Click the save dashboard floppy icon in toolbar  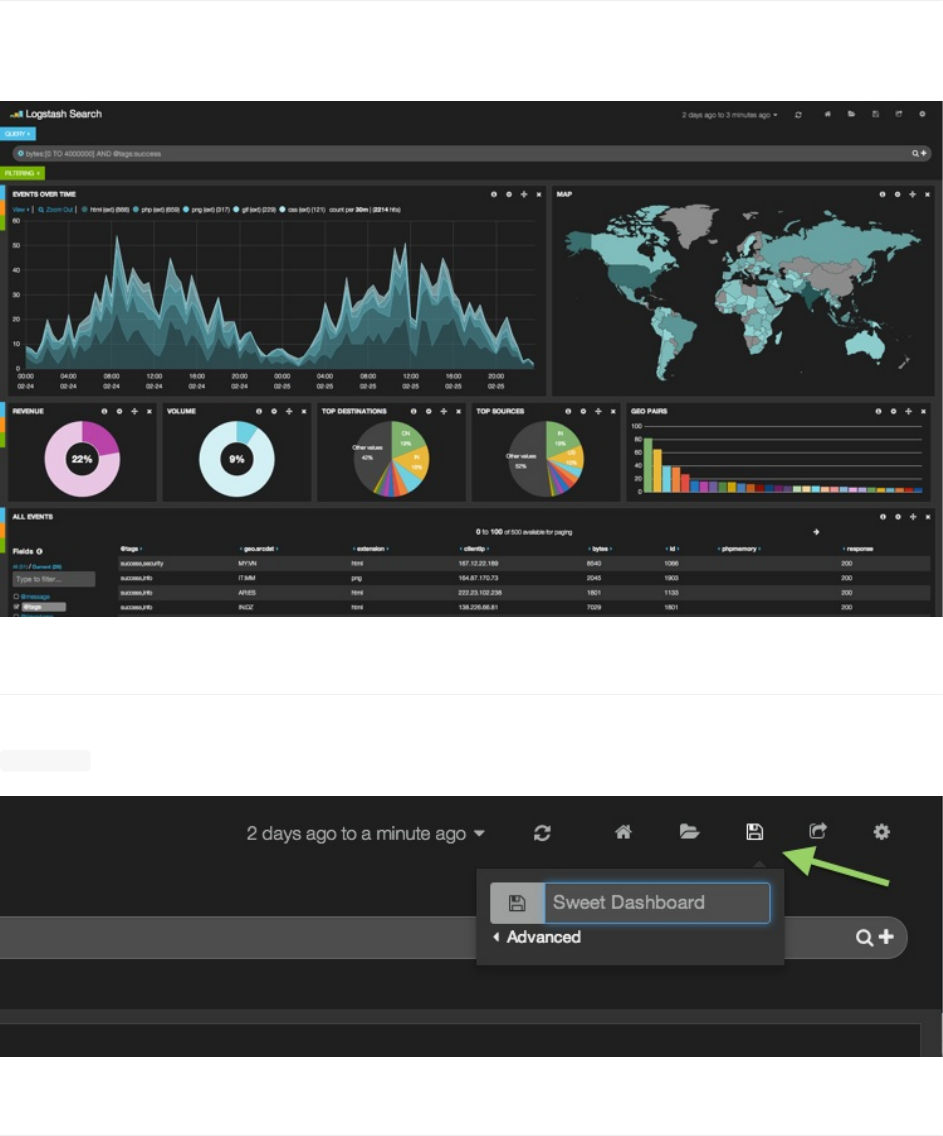754,832
